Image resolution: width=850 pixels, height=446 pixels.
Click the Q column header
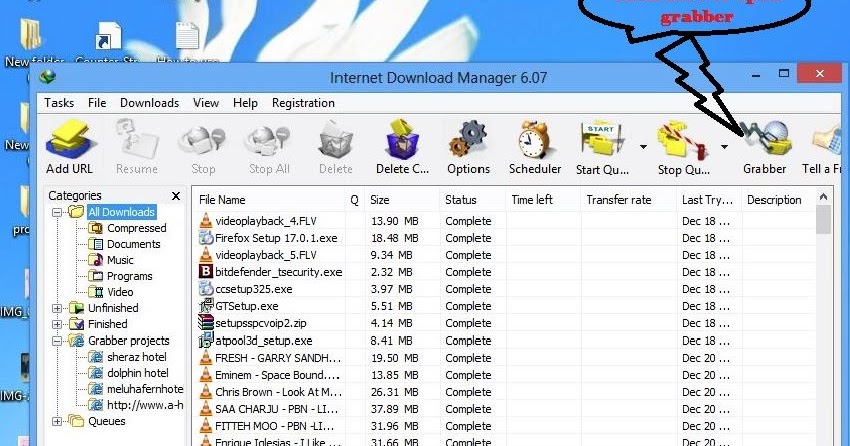[355, 199]
